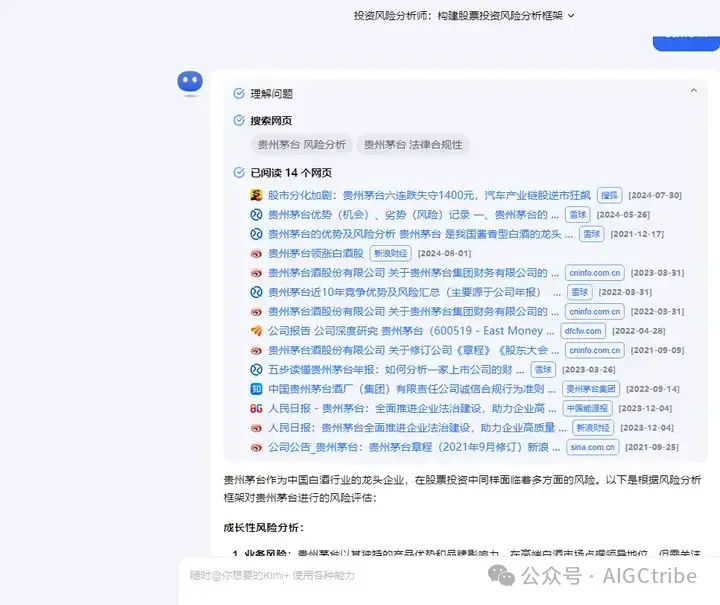The height and width of the screenshot is (605, 720).
Task: Click the 成长性风险分析 heading
Action: click(264, 528)
